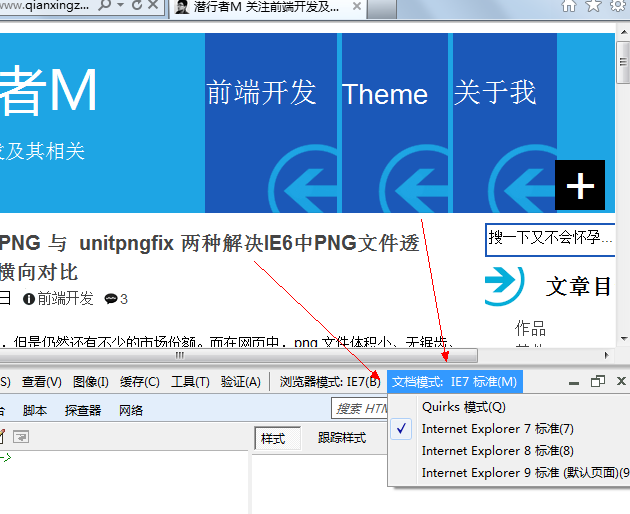Select Internet Explorer 8 标准 mode
The image size is (630, 514).
497,451
